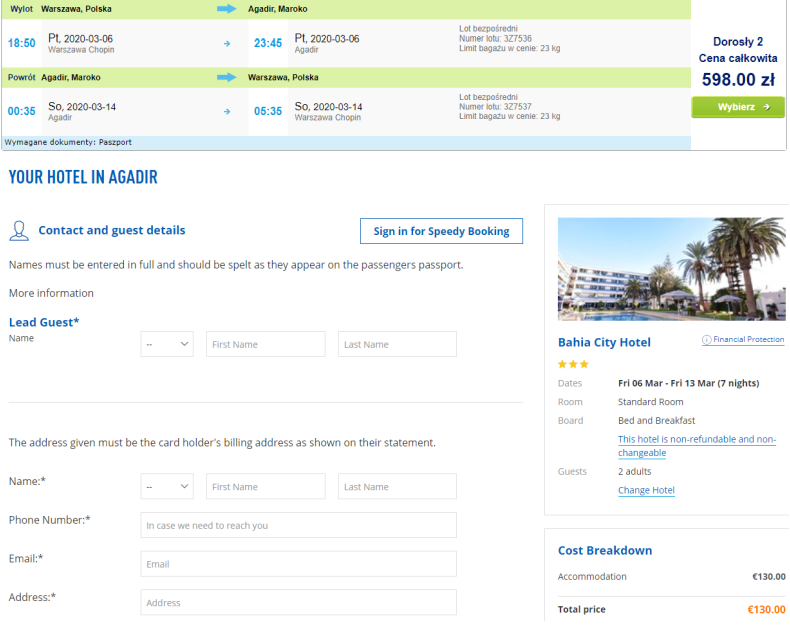Click the return flight small arrow
This screenshot has height=627, width=790.
coord(227,111)
